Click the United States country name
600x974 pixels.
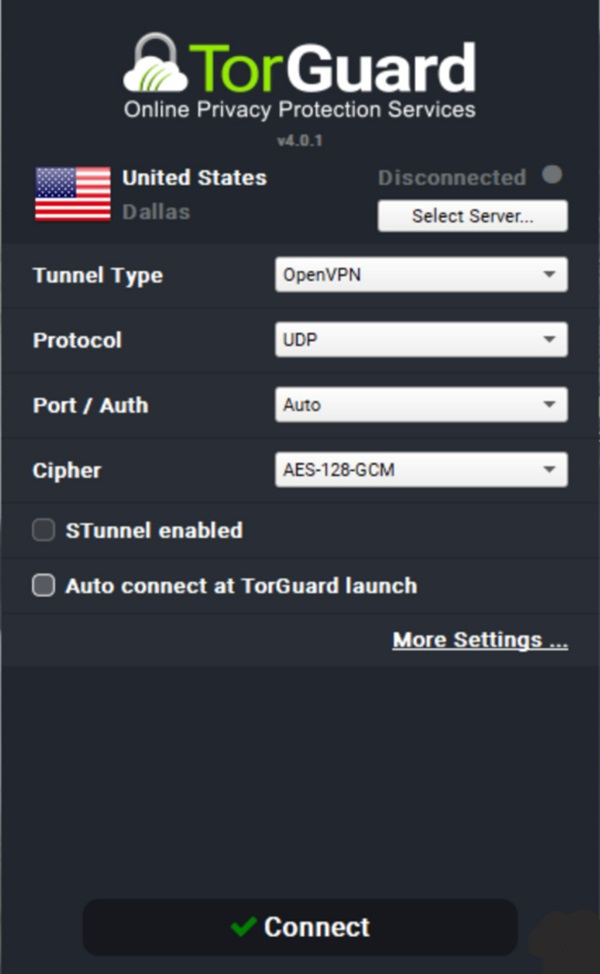click(x=194, y=178)
